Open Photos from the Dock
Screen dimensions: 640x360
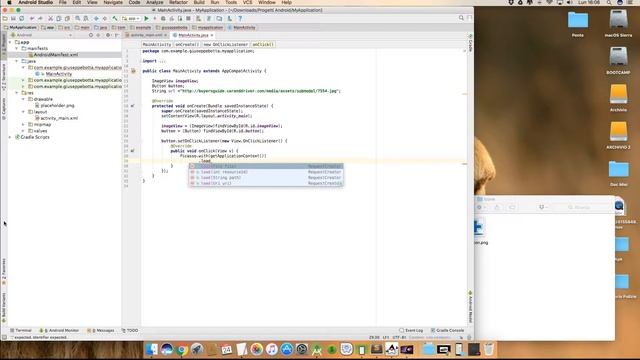257,349
